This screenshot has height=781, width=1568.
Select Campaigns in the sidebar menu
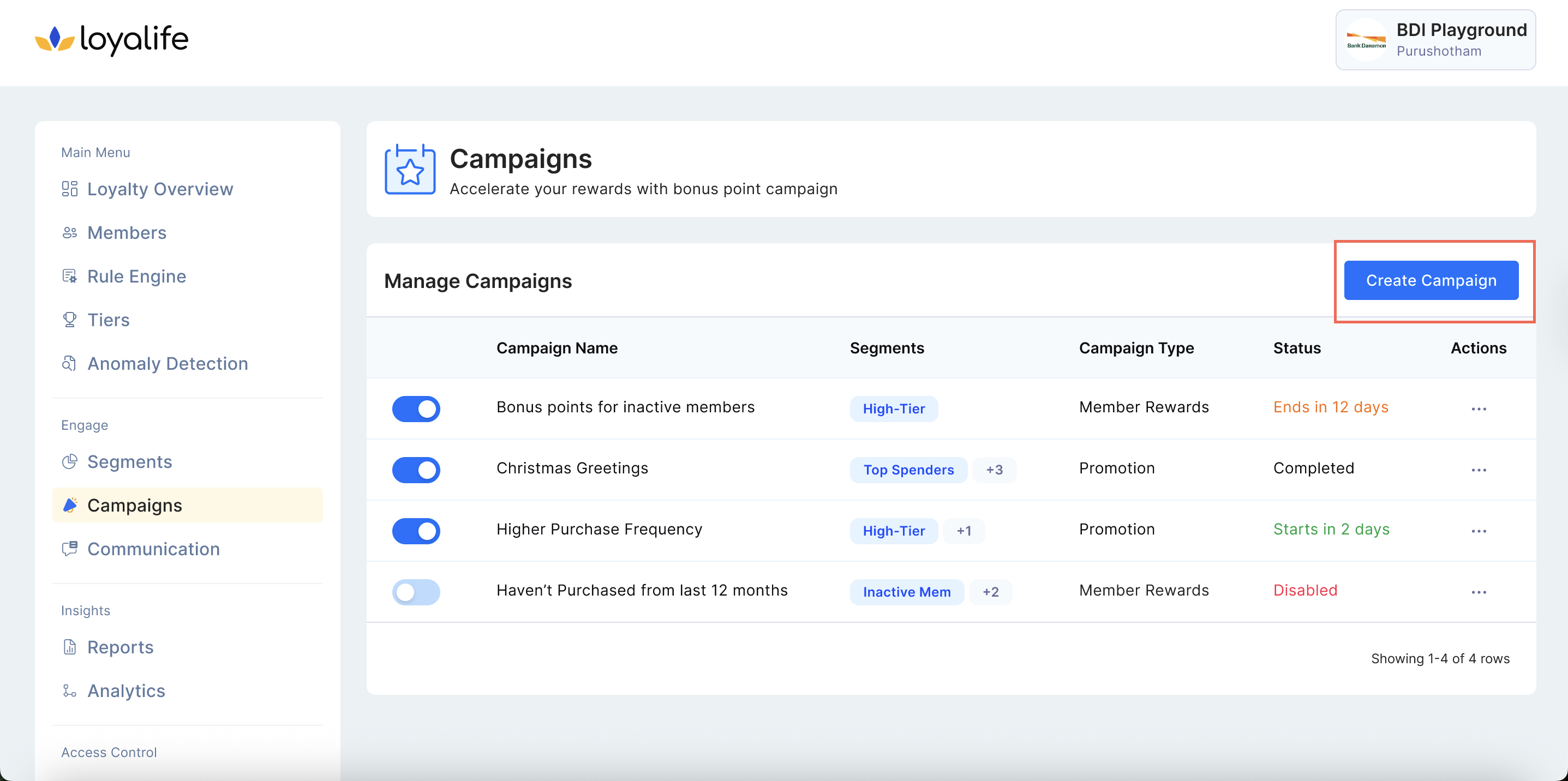click(135, 505)
